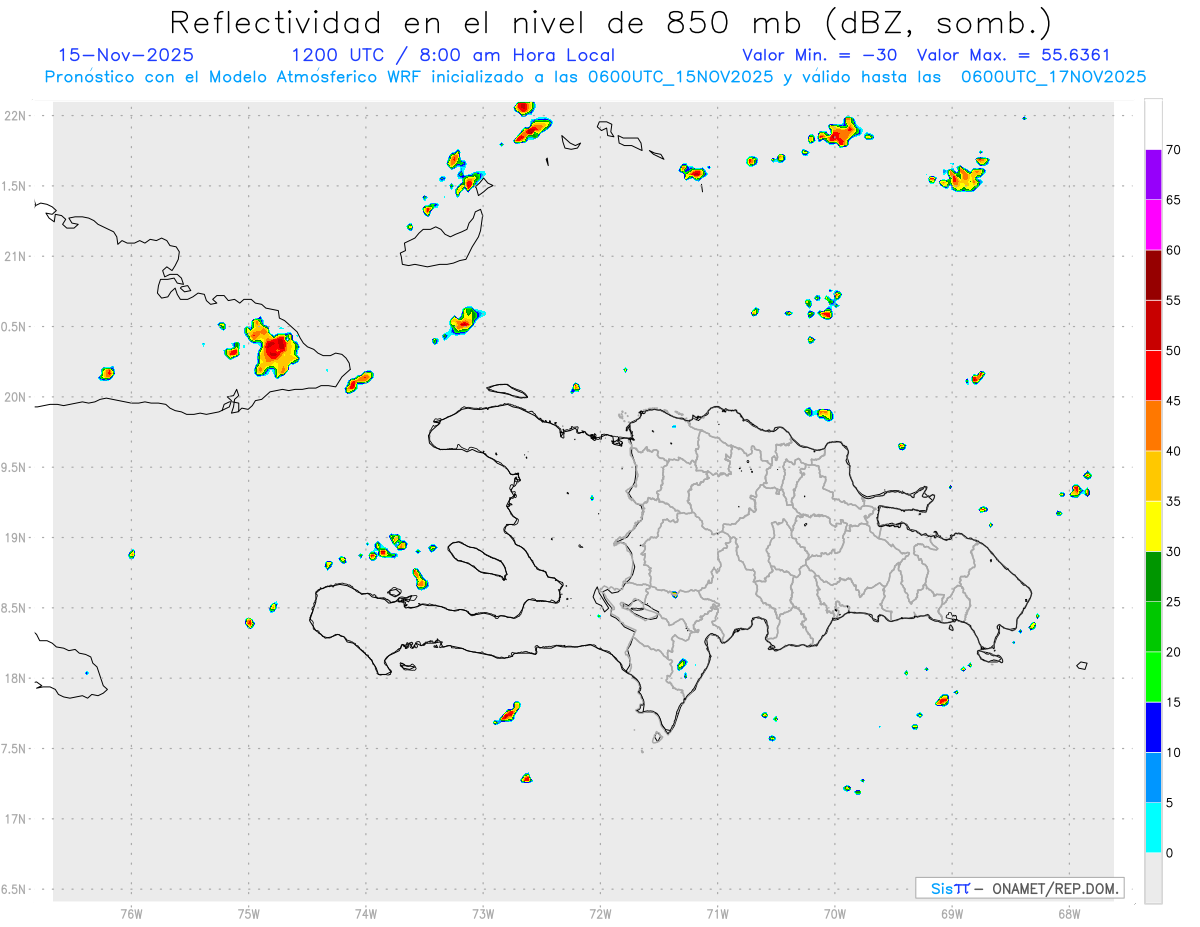This screenshot has width=1200, height=927.
Task: Pick the dark red 50–55 dBZ colorbar segment
Action: [x=1153, y=325]
